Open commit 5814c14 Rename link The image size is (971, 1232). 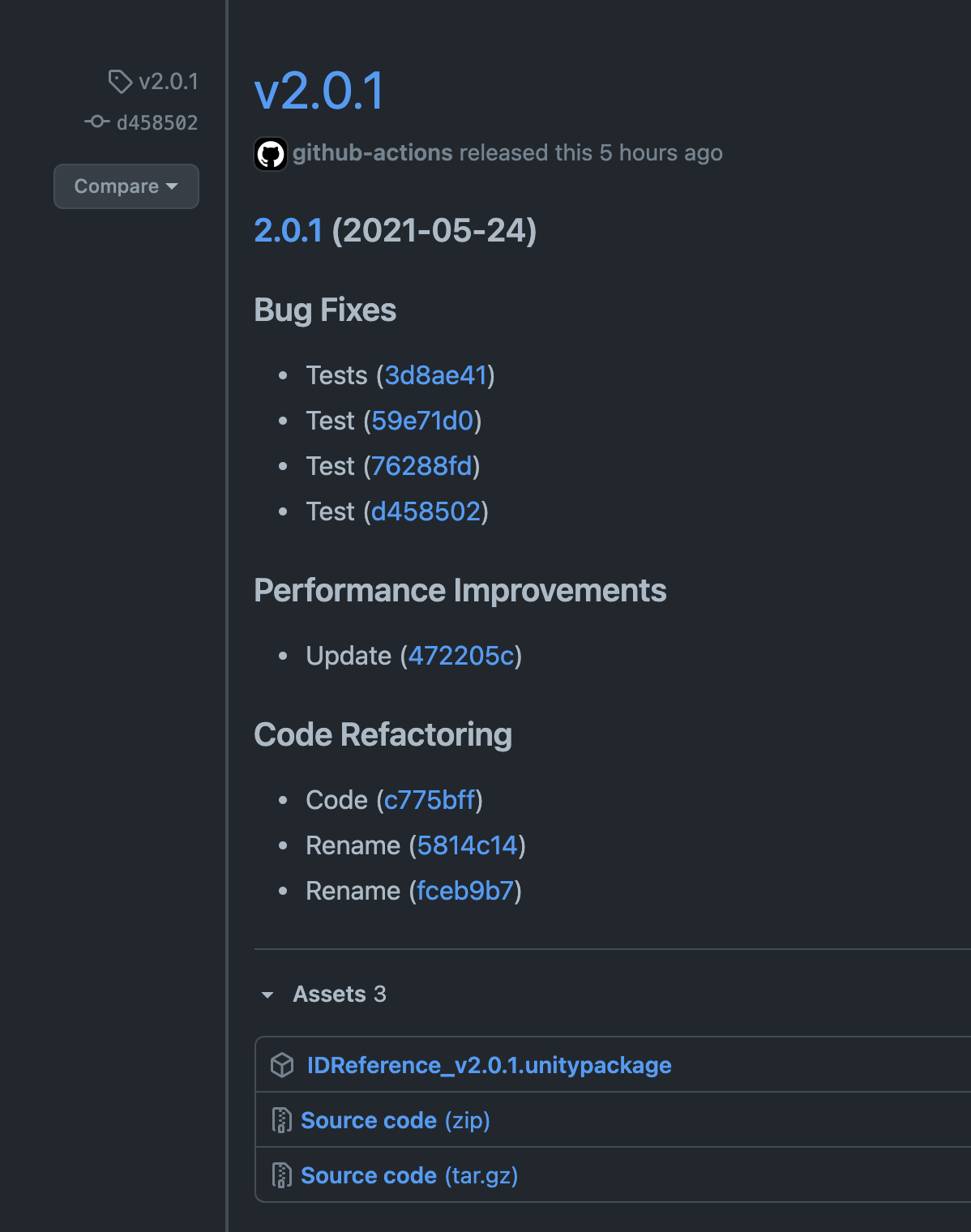click(x=467, y=845)
